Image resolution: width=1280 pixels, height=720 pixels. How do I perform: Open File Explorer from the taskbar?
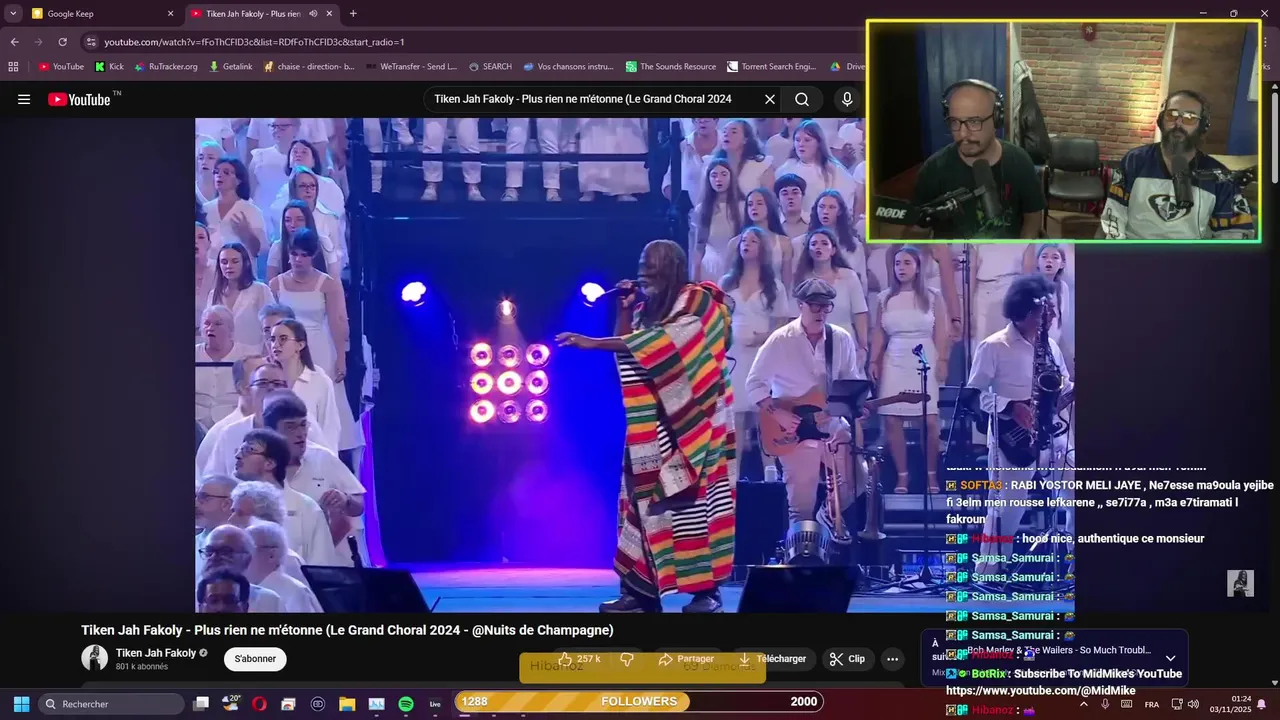tap(347, 704)
